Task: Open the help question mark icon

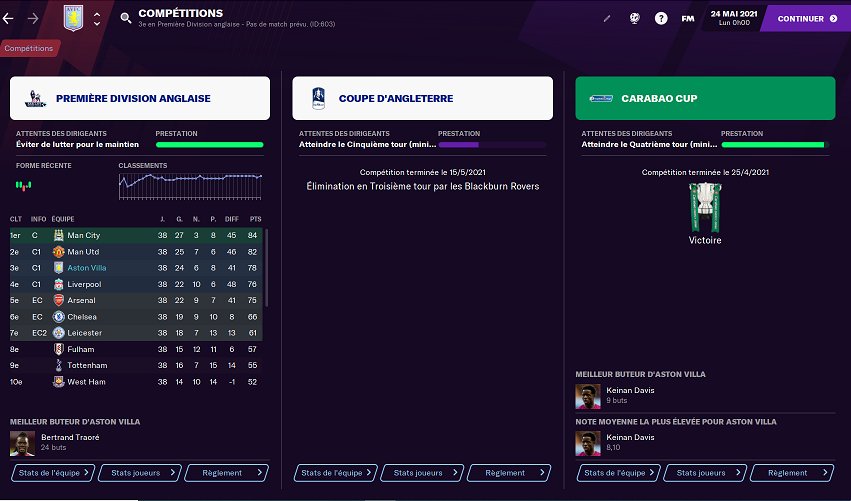Action: (661, 18)
